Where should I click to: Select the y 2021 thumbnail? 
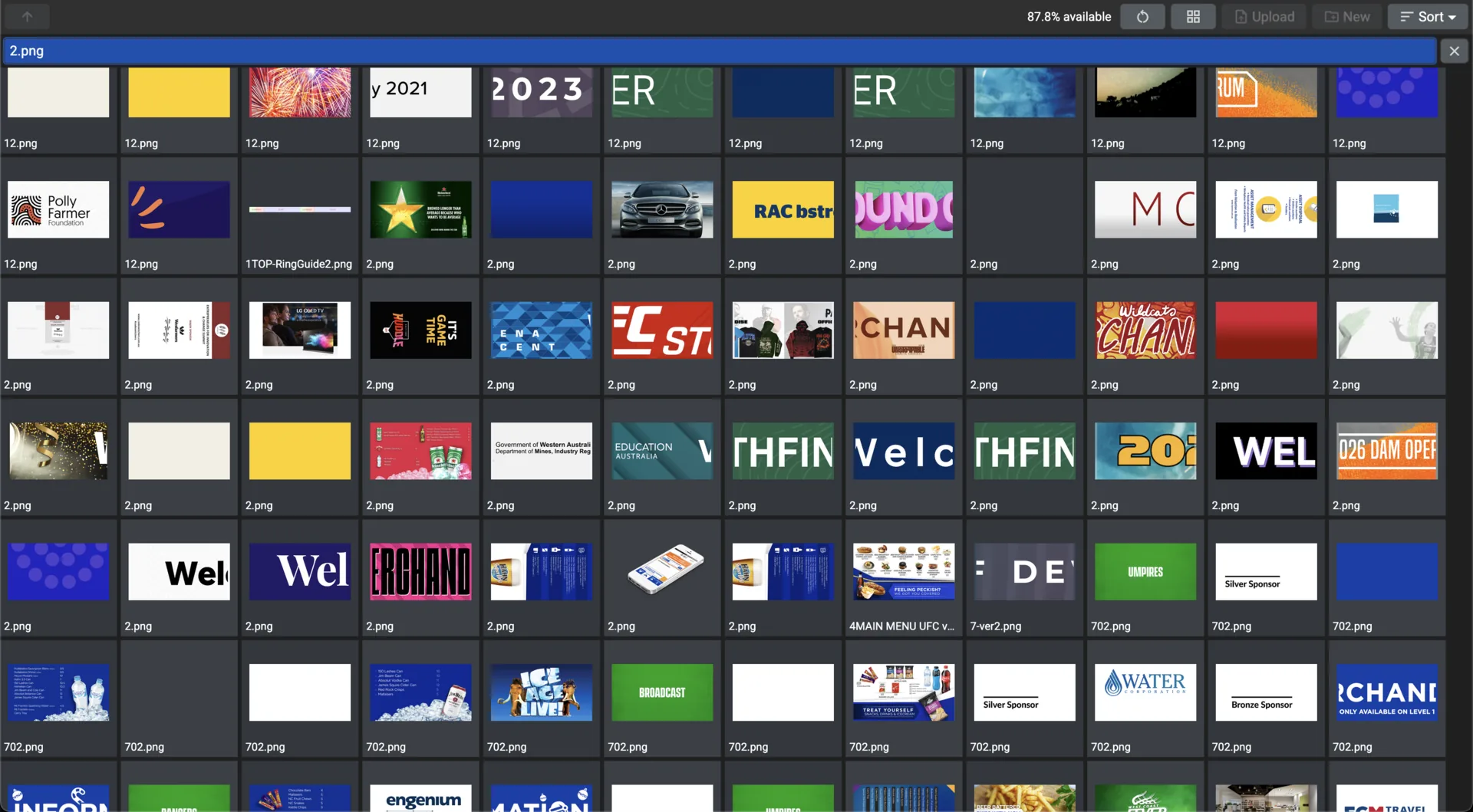pyautogui.click(x=420, y=92)
